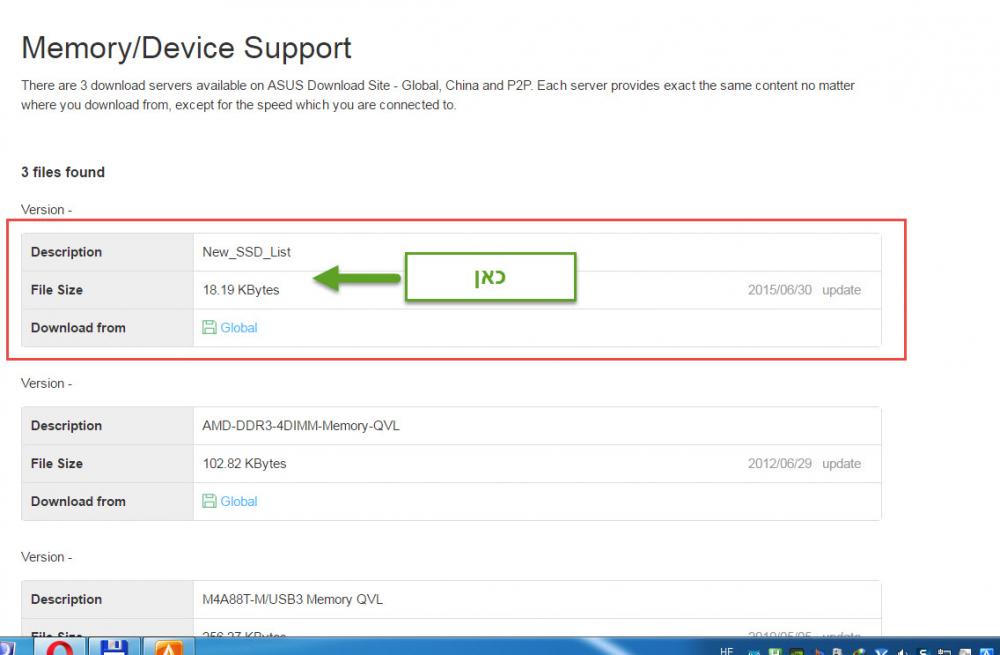Click the save icon beside New_SSD_List Global
Viewport: 1000px width, 655px height.
[209, 327]
